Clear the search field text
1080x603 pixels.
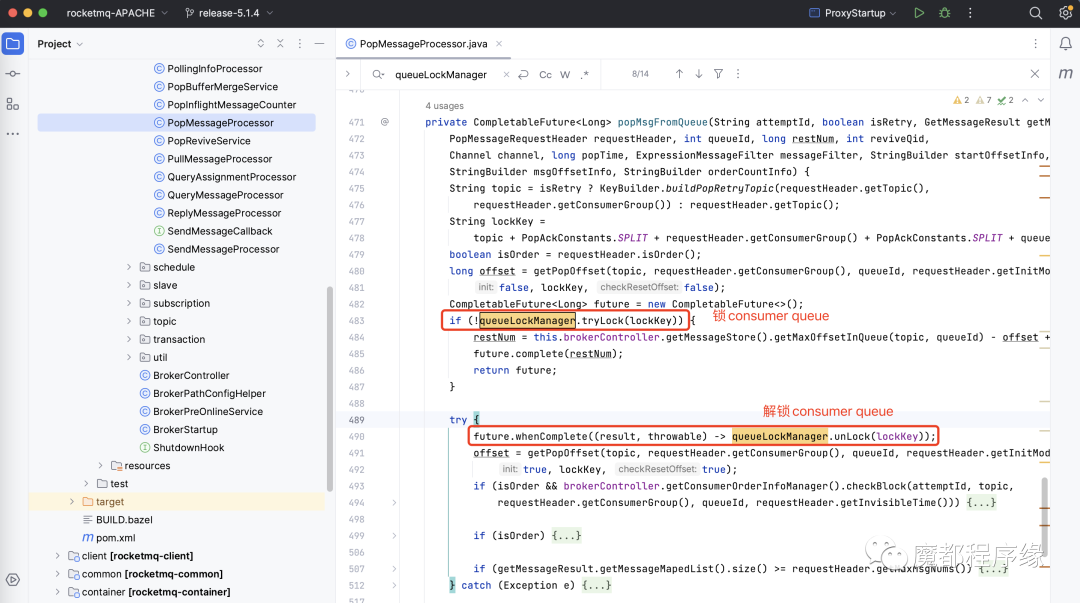506,74
